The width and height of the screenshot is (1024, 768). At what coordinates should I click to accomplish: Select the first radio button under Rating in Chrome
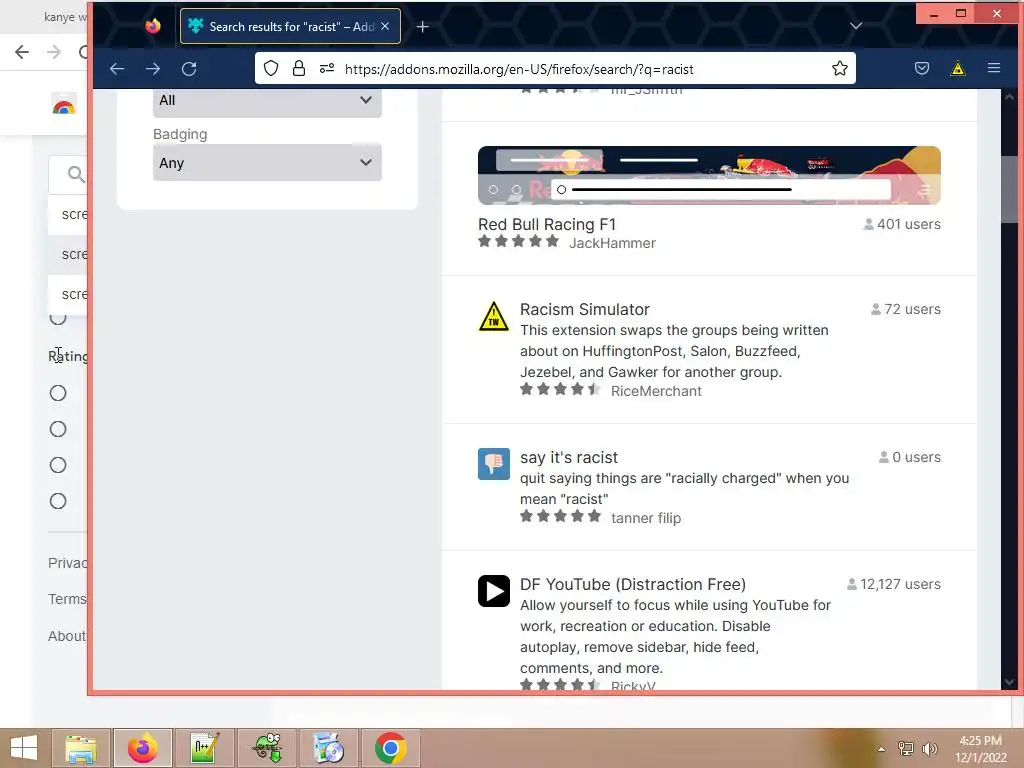58,393
